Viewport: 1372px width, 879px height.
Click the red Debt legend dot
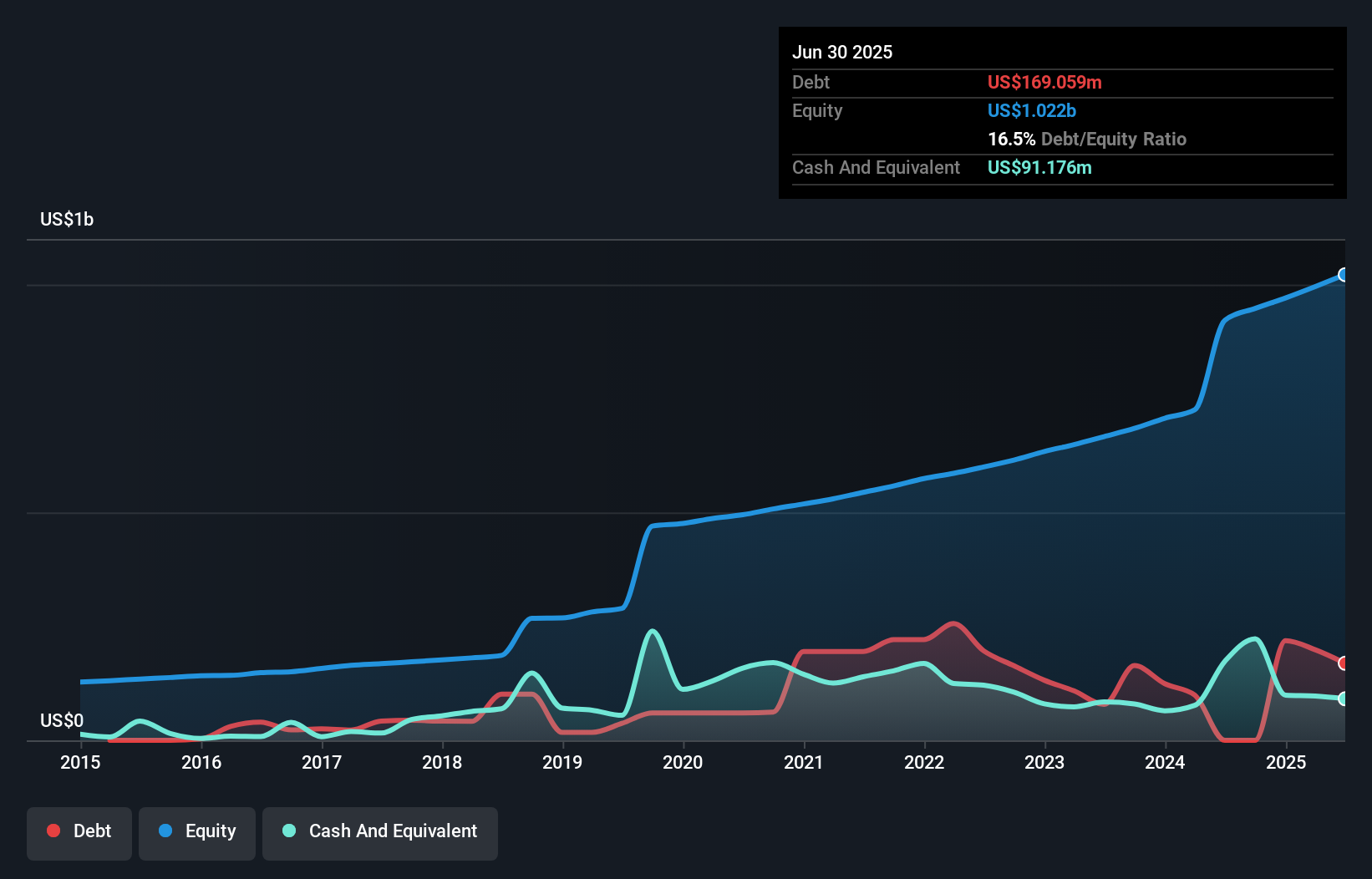click(x=52, y=831)
